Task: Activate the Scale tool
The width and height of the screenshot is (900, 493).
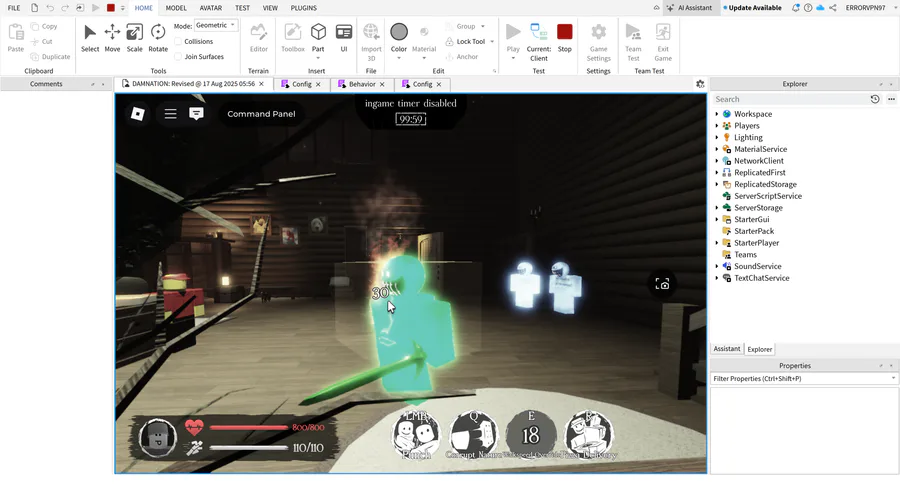Action: click(x=134, y=38)
